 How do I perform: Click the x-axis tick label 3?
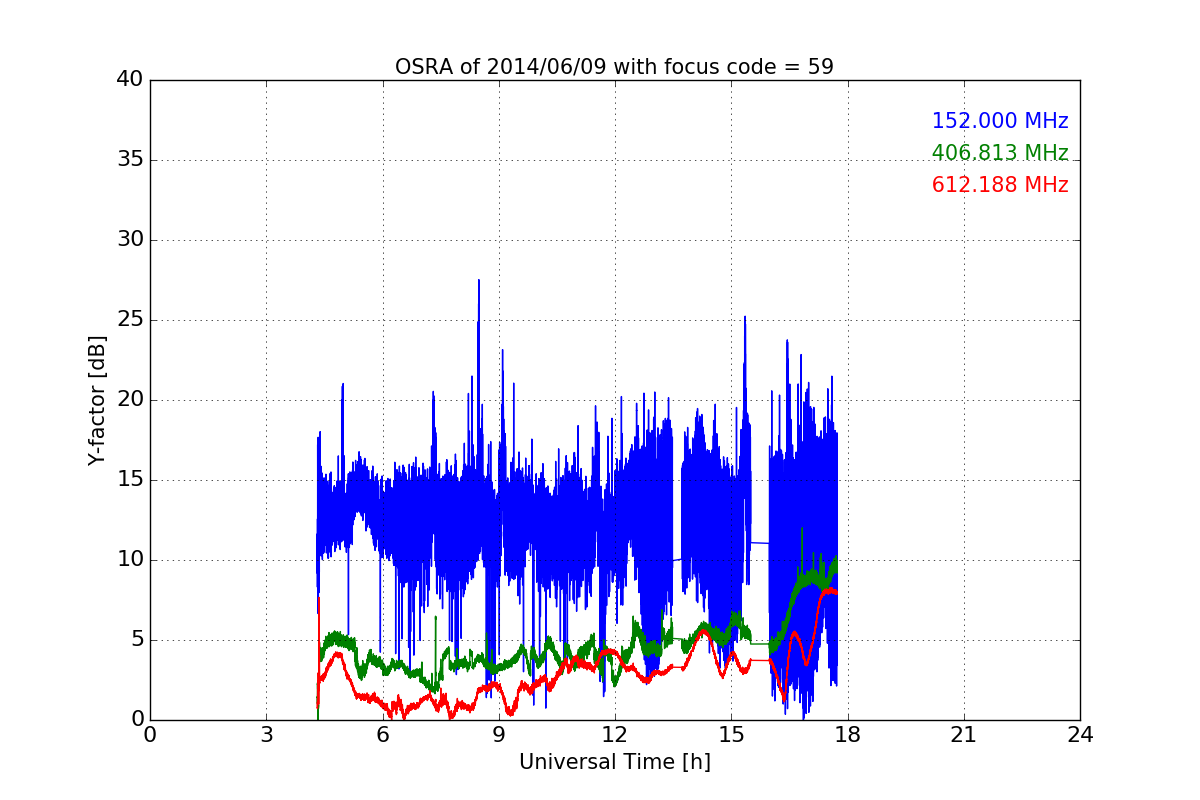coord(266,735)
